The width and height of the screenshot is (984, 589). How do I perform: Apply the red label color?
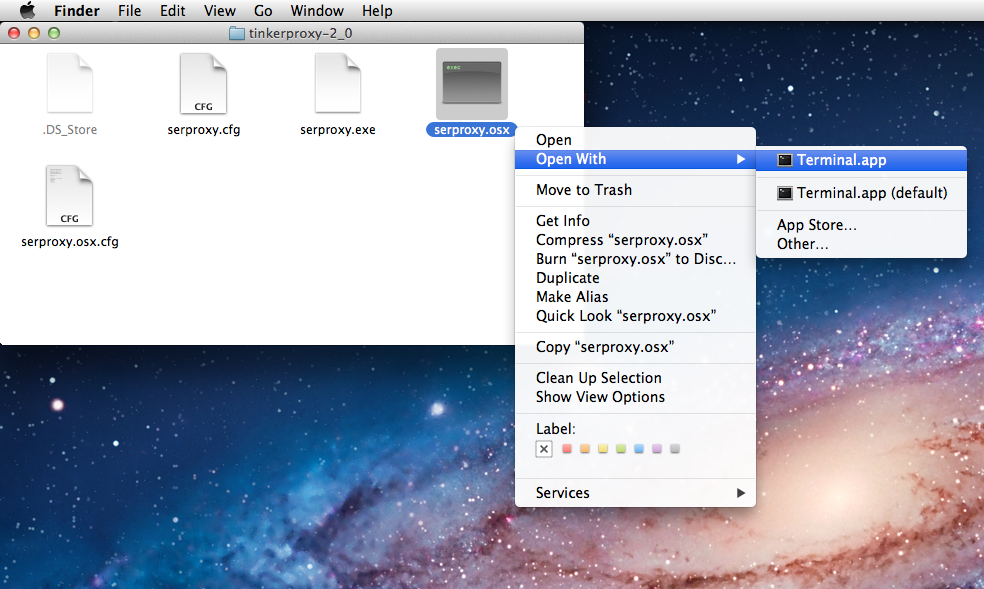pyautogui.click(x=567, y=449)
